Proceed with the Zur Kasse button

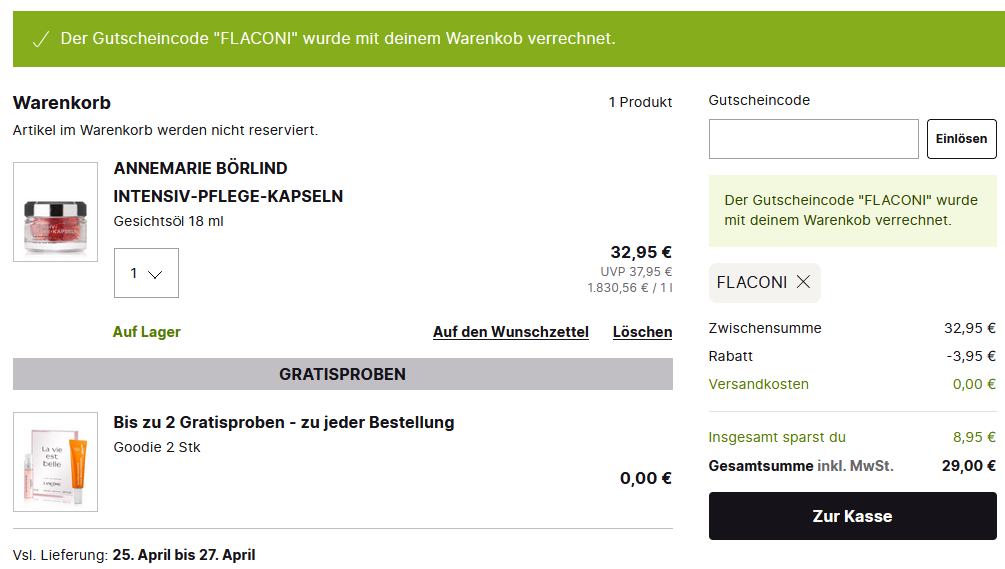852,516
